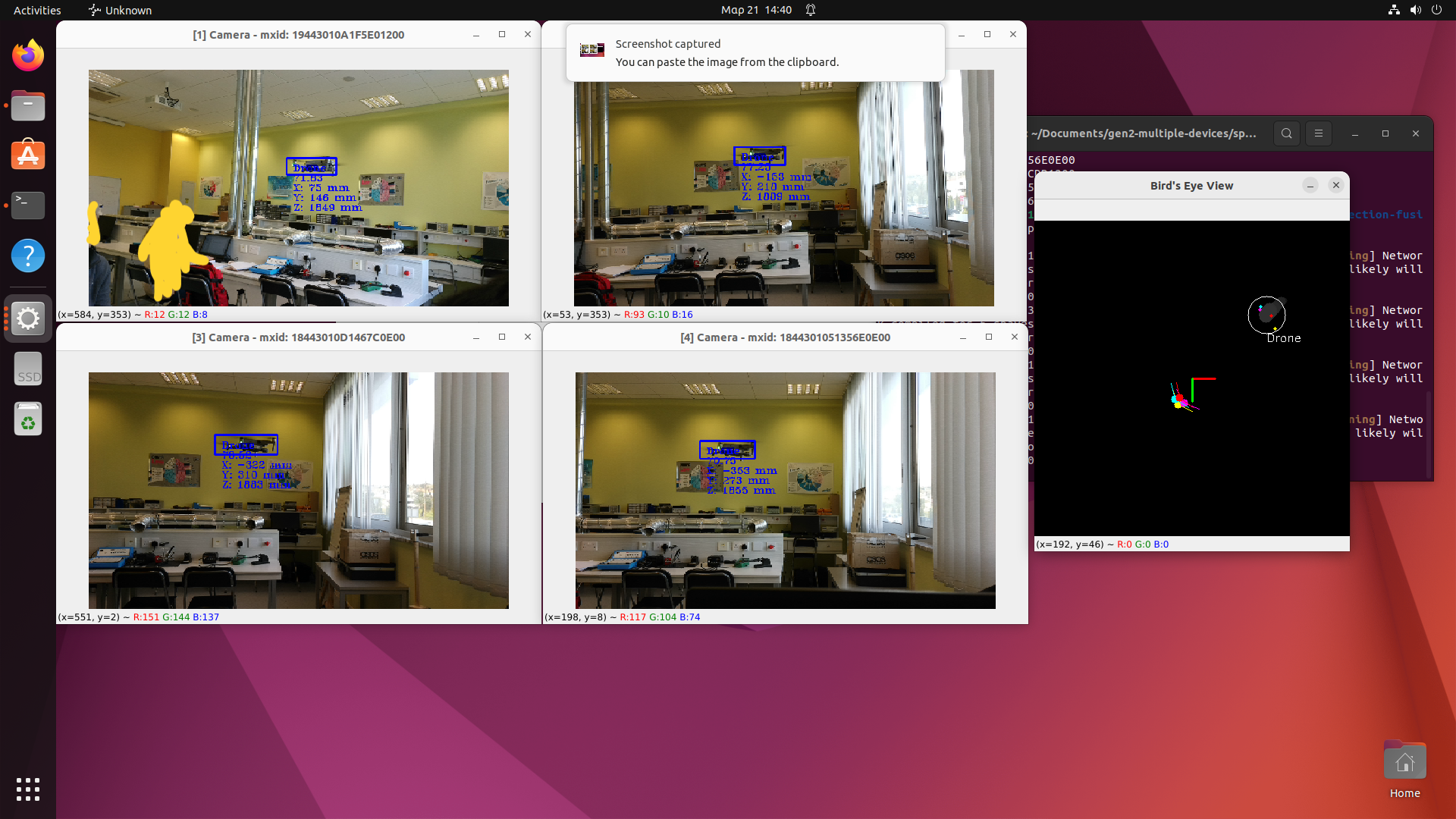Click the terminal search icon
1456x819 pixels.
1287,133
